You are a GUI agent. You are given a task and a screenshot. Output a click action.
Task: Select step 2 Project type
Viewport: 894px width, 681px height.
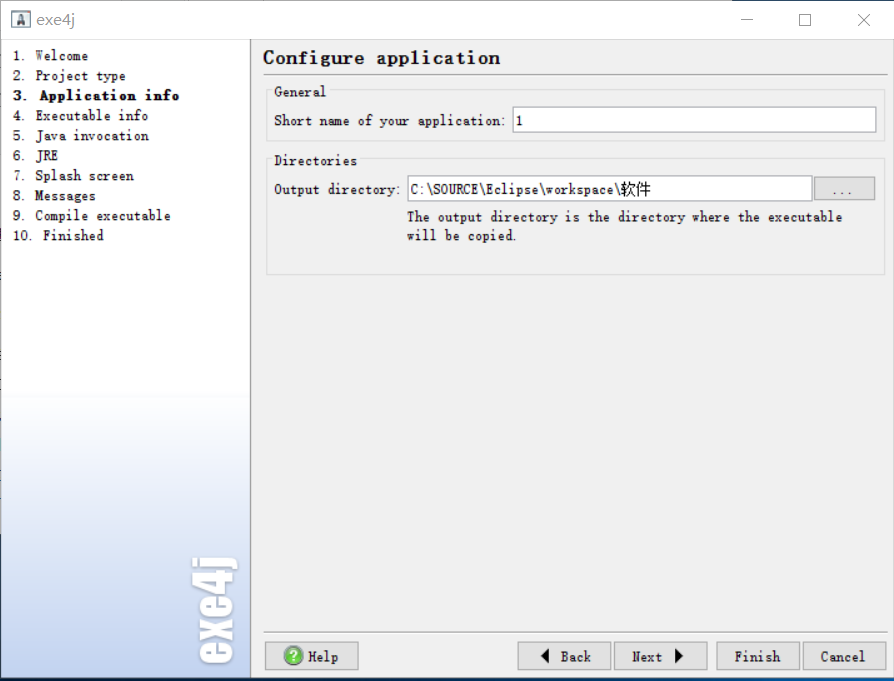tap(69, 76)
